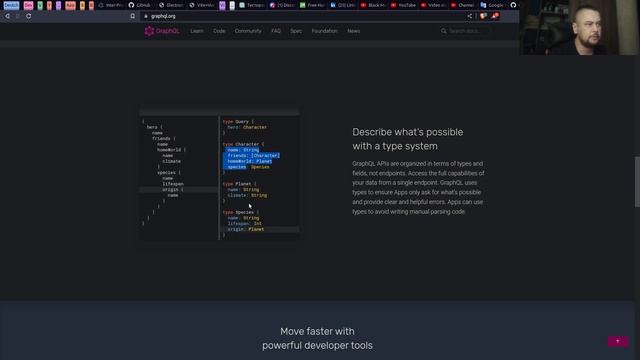Click the "origin: Planet" schema line
Image resolution: width=640 pixels, height=360 pixels.
[x=246, y=229]
